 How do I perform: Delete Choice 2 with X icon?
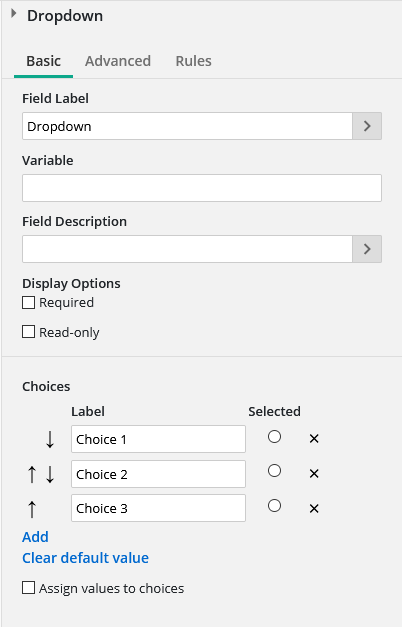pos(314,474)
